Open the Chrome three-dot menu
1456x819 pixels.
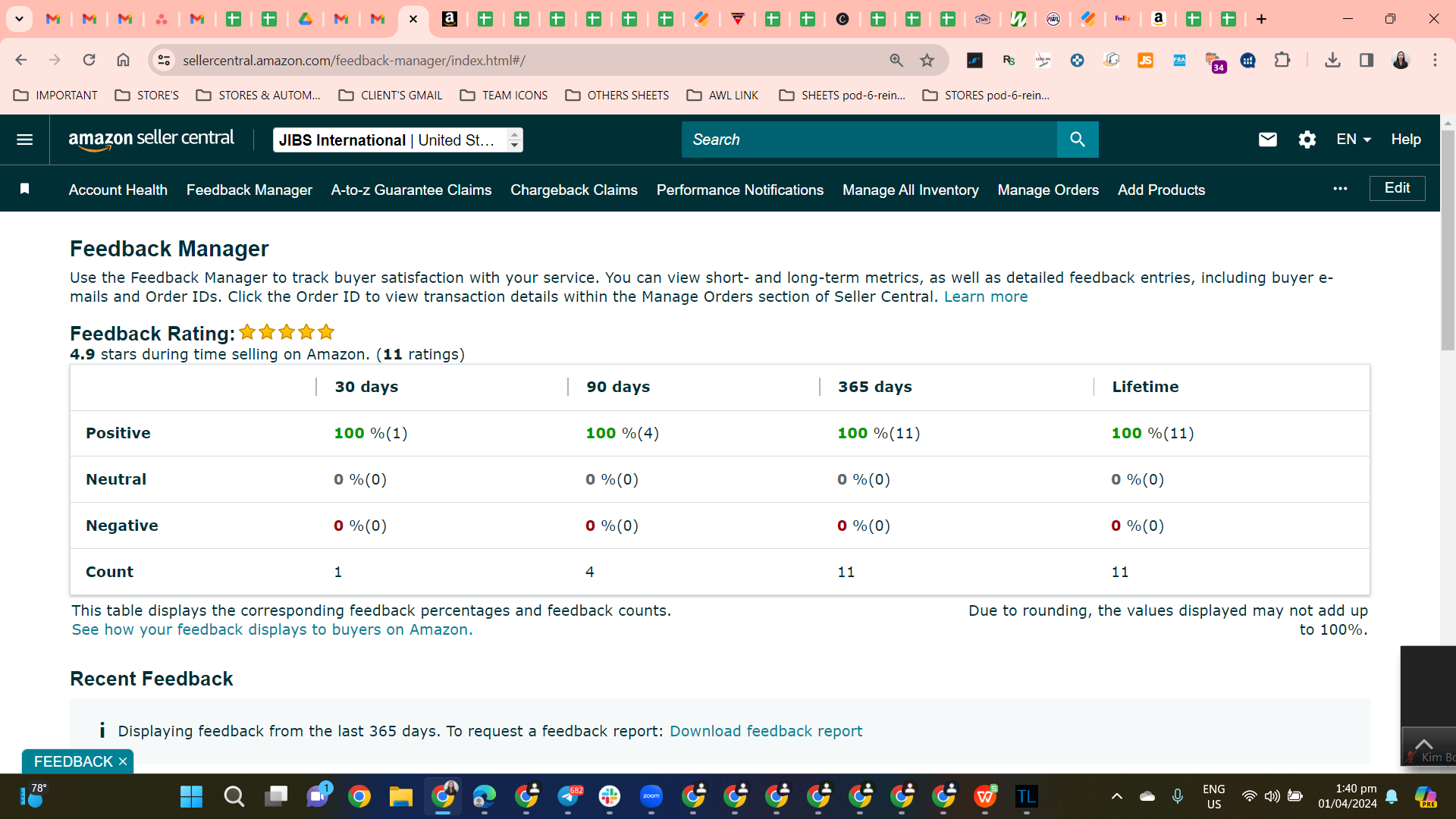(1435, 60)
